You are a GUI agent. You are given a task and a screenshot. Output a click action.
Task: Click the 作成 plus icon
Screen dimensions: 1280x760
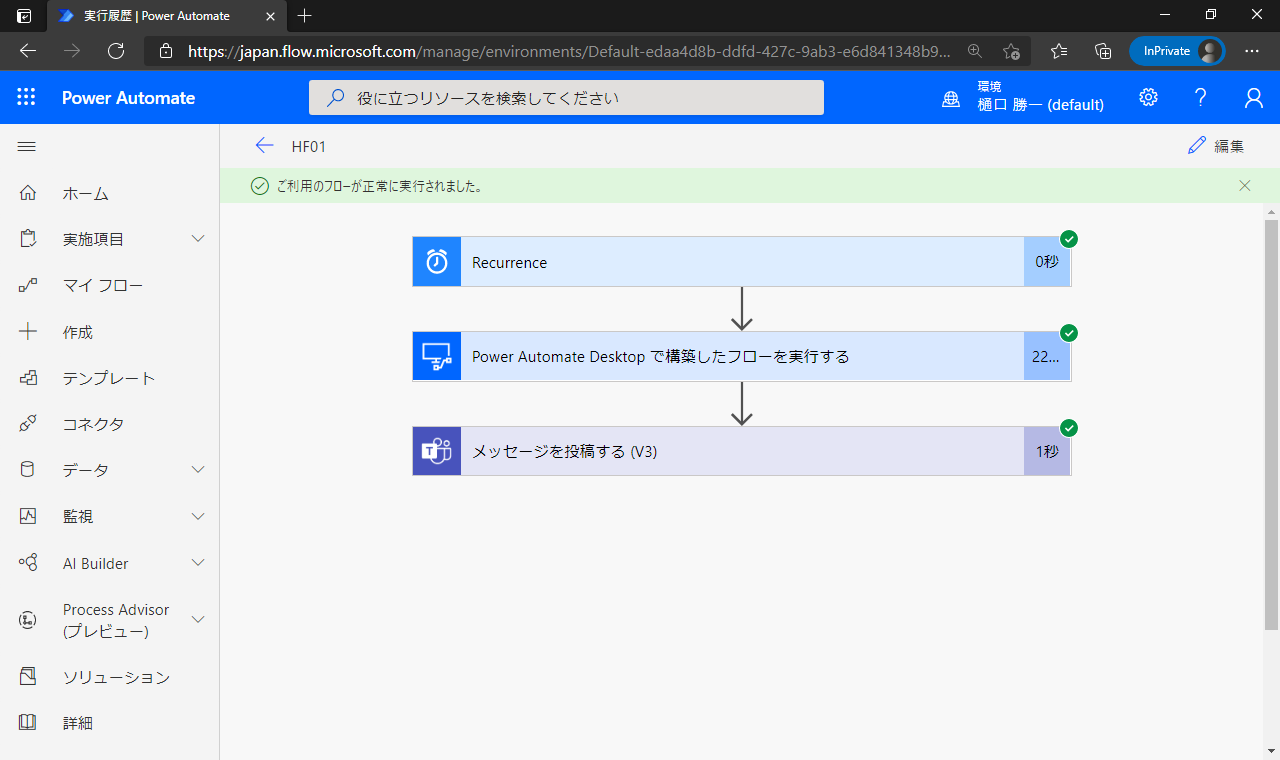click(x=28, y=332)
